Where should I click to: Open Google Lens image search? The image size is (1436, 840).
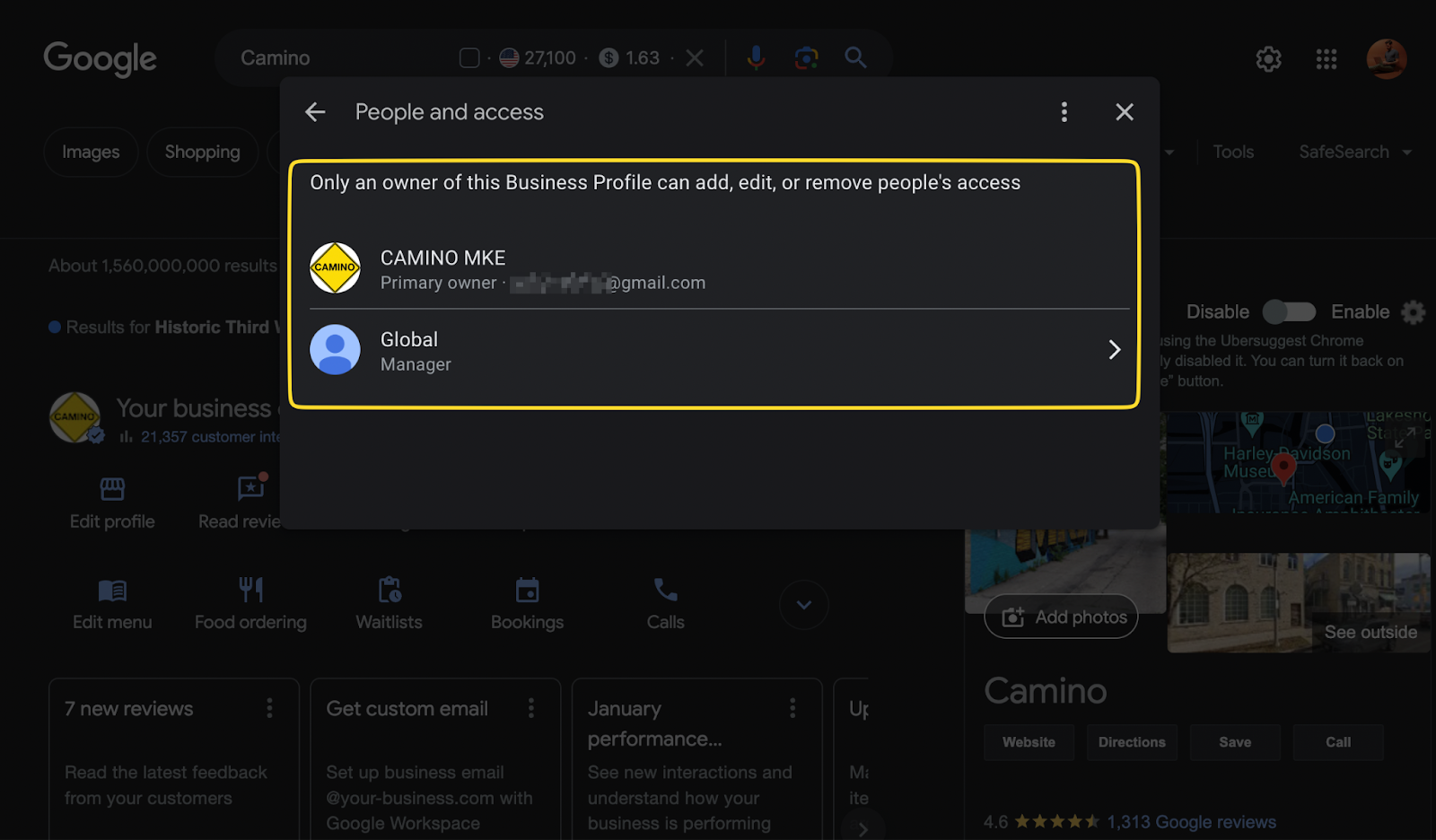tap(806, 58)
